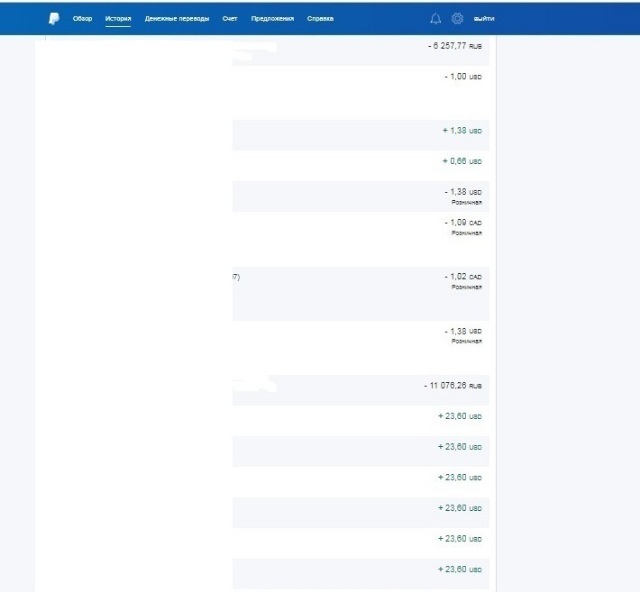This screenshot has width=640, height=592.
Task: Expand the -1,00 USD transaction row
Action: (463, 76)
